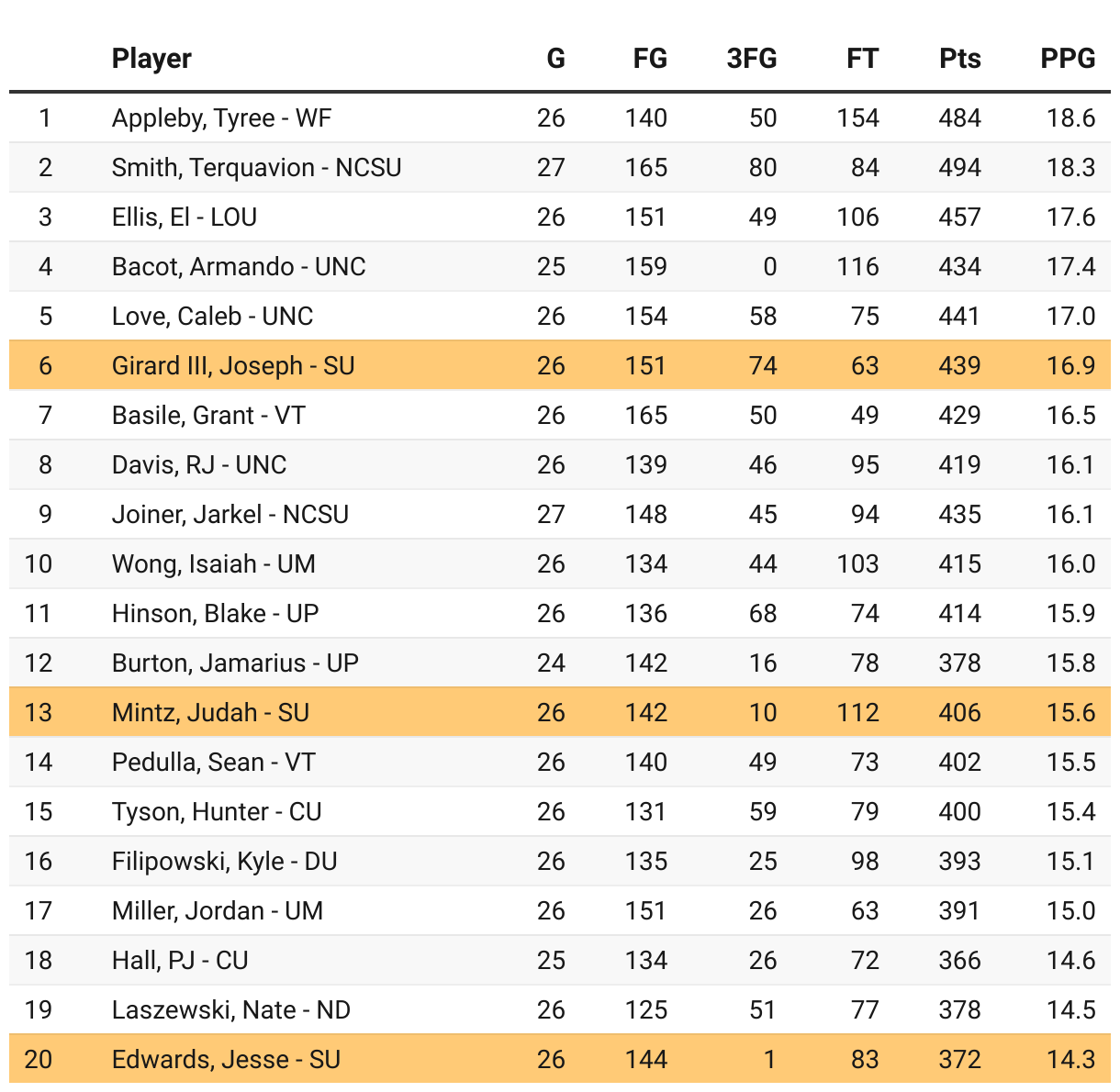Select highlighted Edwards, Jesse - SU row

tap(226, 1060)
